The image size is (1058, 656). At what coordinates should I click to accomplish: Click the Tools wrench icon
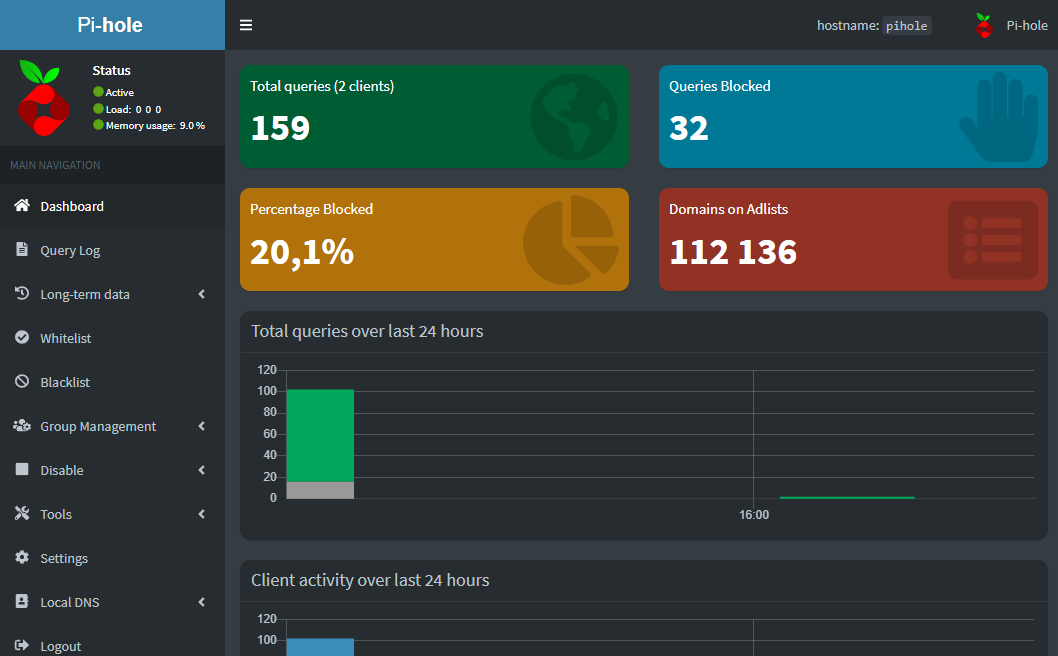22,513
